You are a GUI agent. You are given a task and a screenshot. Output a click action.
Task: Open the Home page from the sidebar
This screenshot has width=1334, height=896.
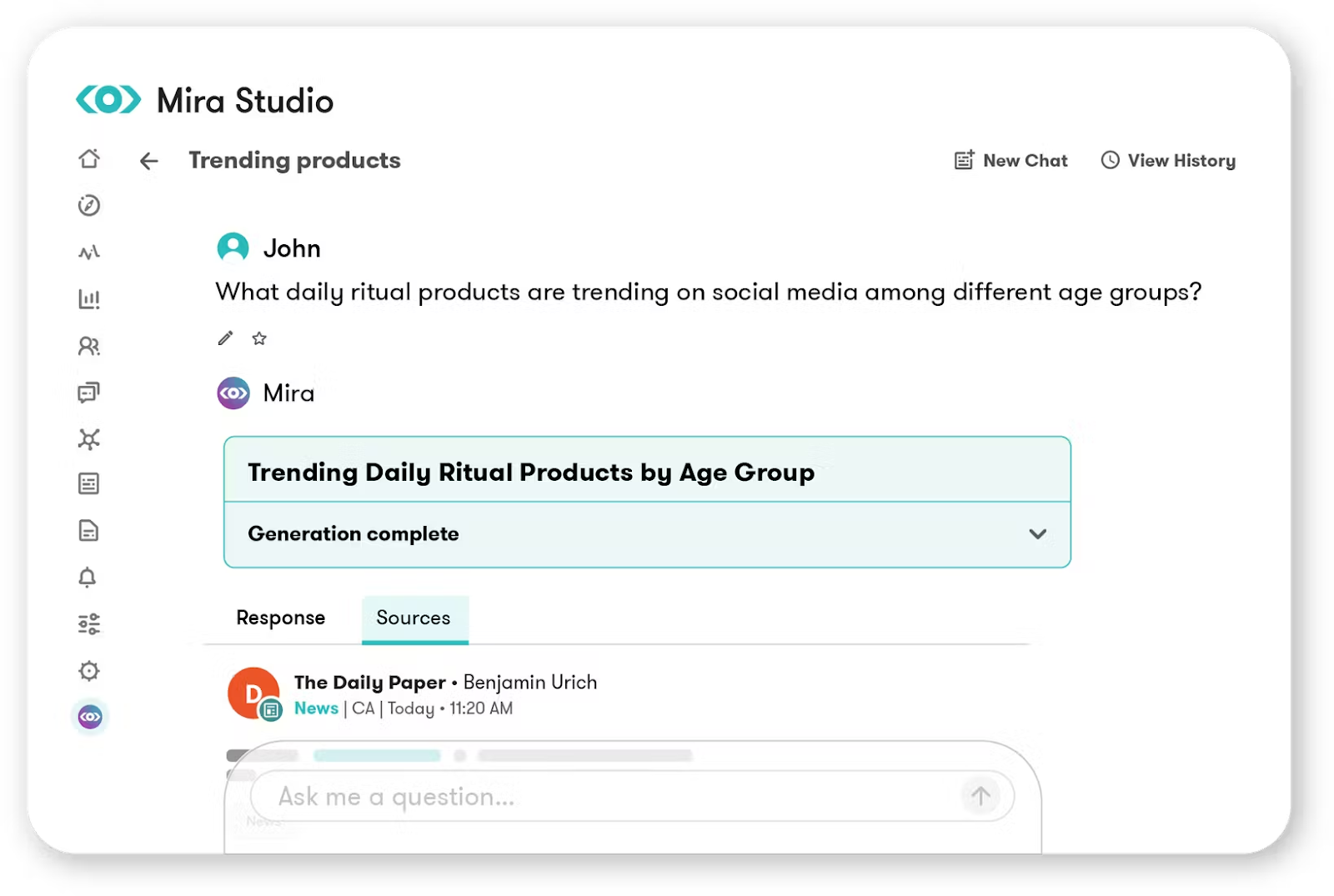(x=89, y=158)
